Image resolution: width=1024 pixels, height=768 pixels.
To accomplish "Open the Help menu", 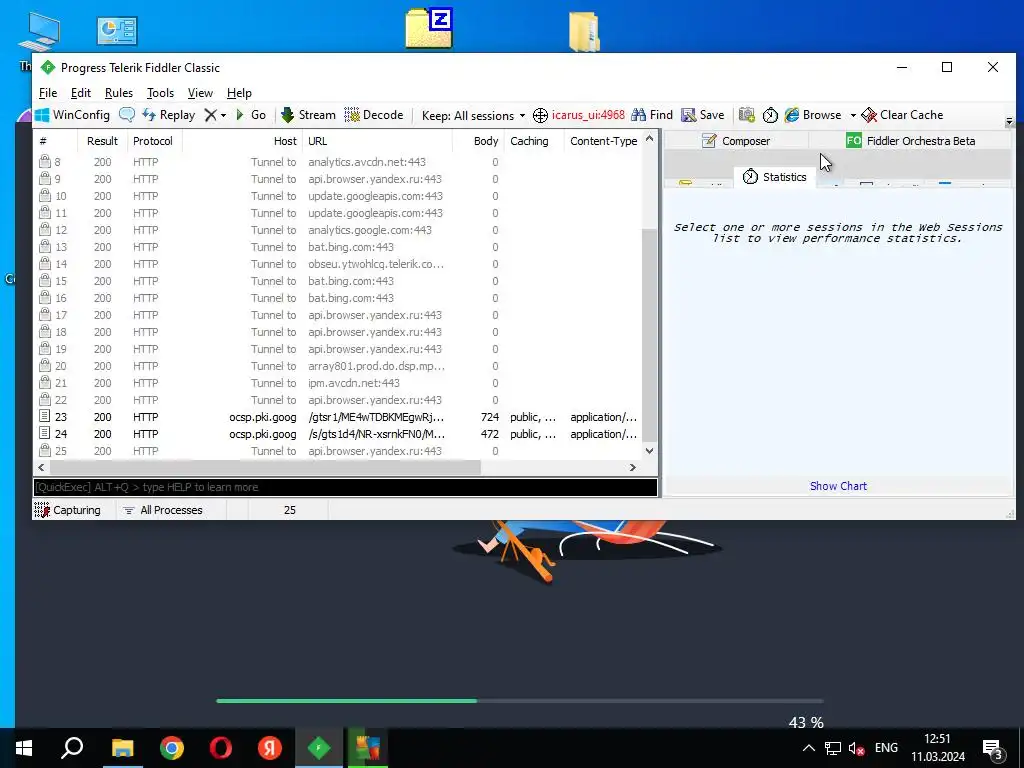I will [239, 93].
